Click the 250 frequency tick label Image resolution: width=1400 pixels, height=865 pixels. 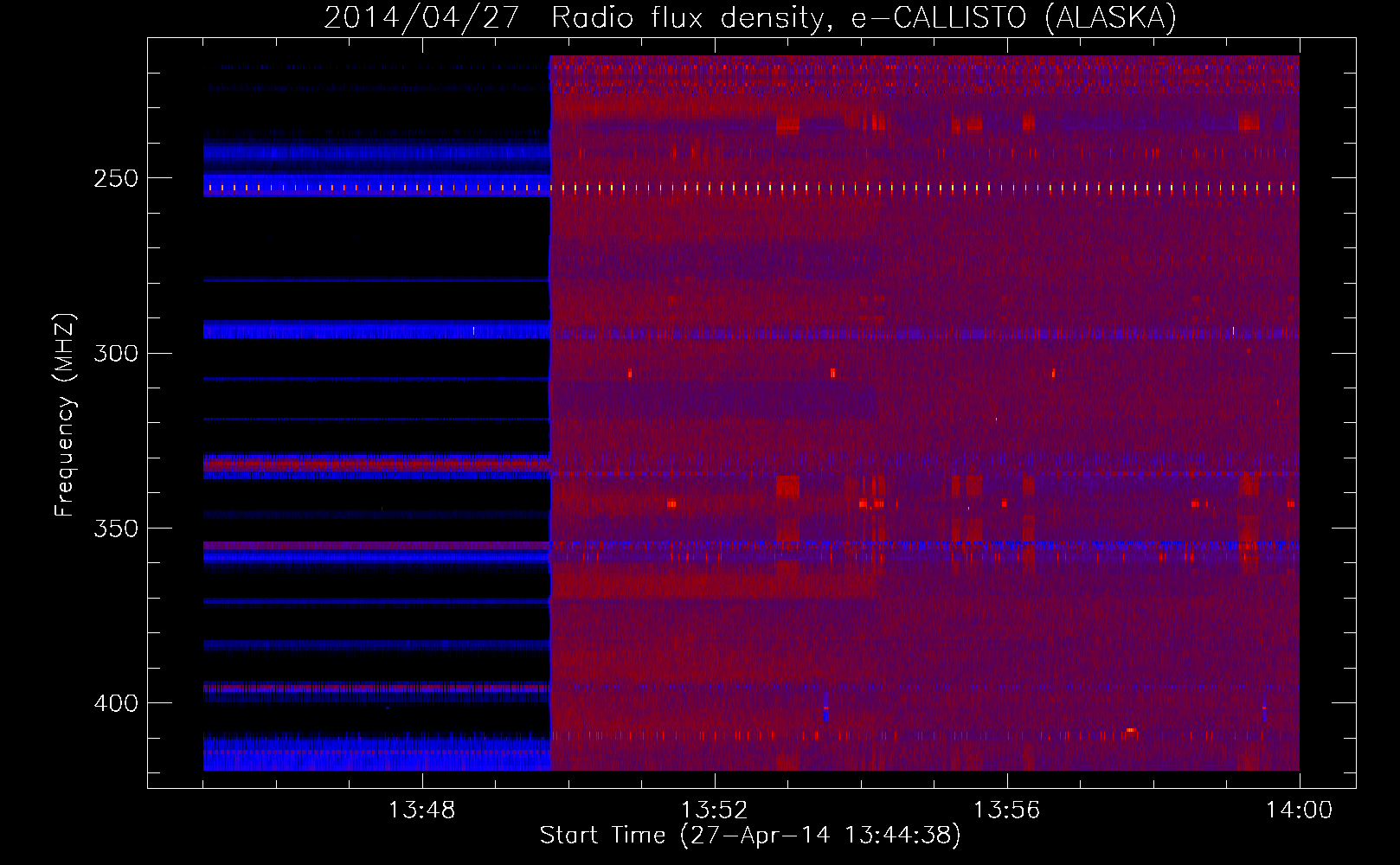coord(116,178)
